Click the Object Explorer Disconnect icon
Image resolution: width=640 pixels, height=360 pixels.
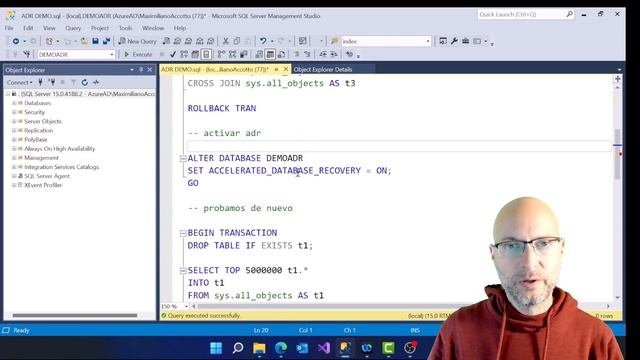coord(52,82)
